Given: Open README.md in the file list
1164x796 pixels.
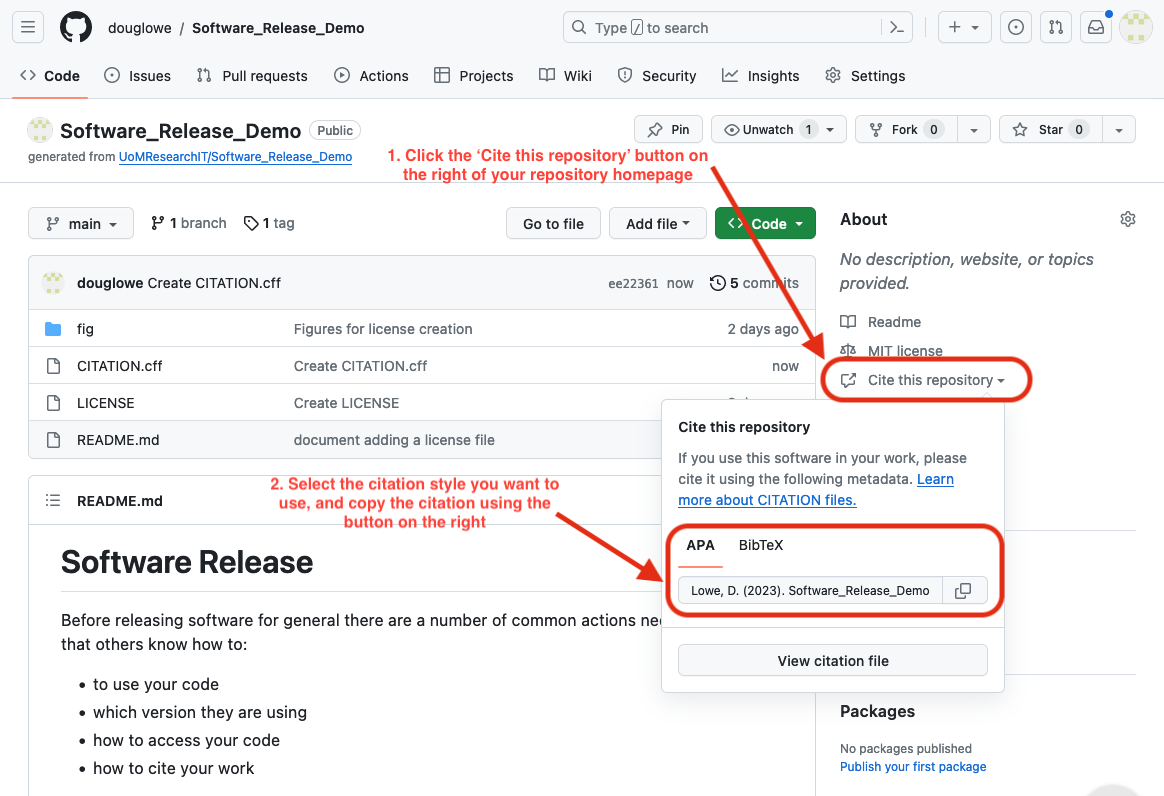Looking at the screenshot, I should click(x=118, y=440).
